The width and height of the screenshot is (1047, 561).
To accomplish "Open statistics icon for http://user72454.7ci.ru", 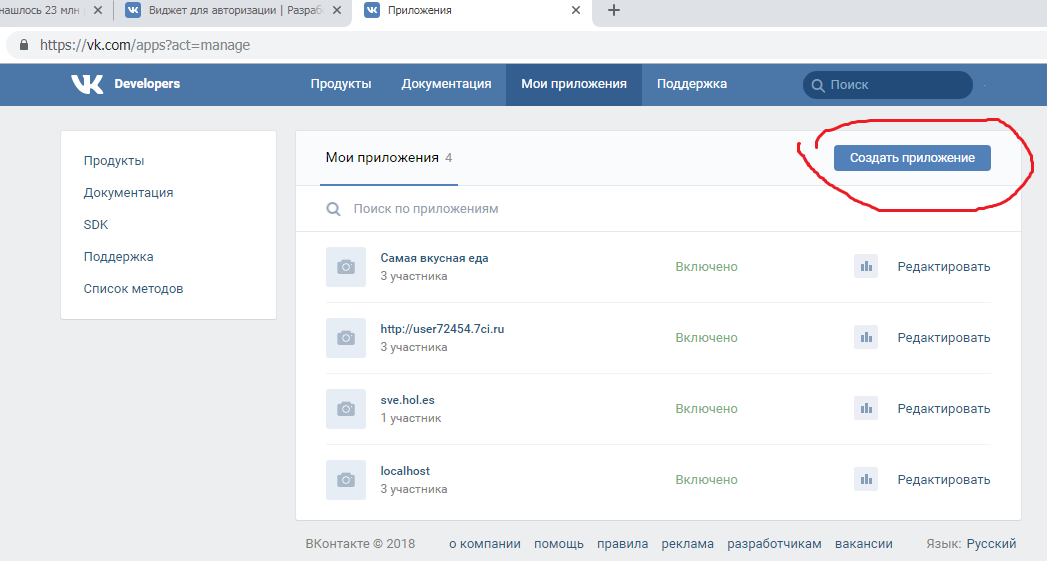I will coord(865,337).
